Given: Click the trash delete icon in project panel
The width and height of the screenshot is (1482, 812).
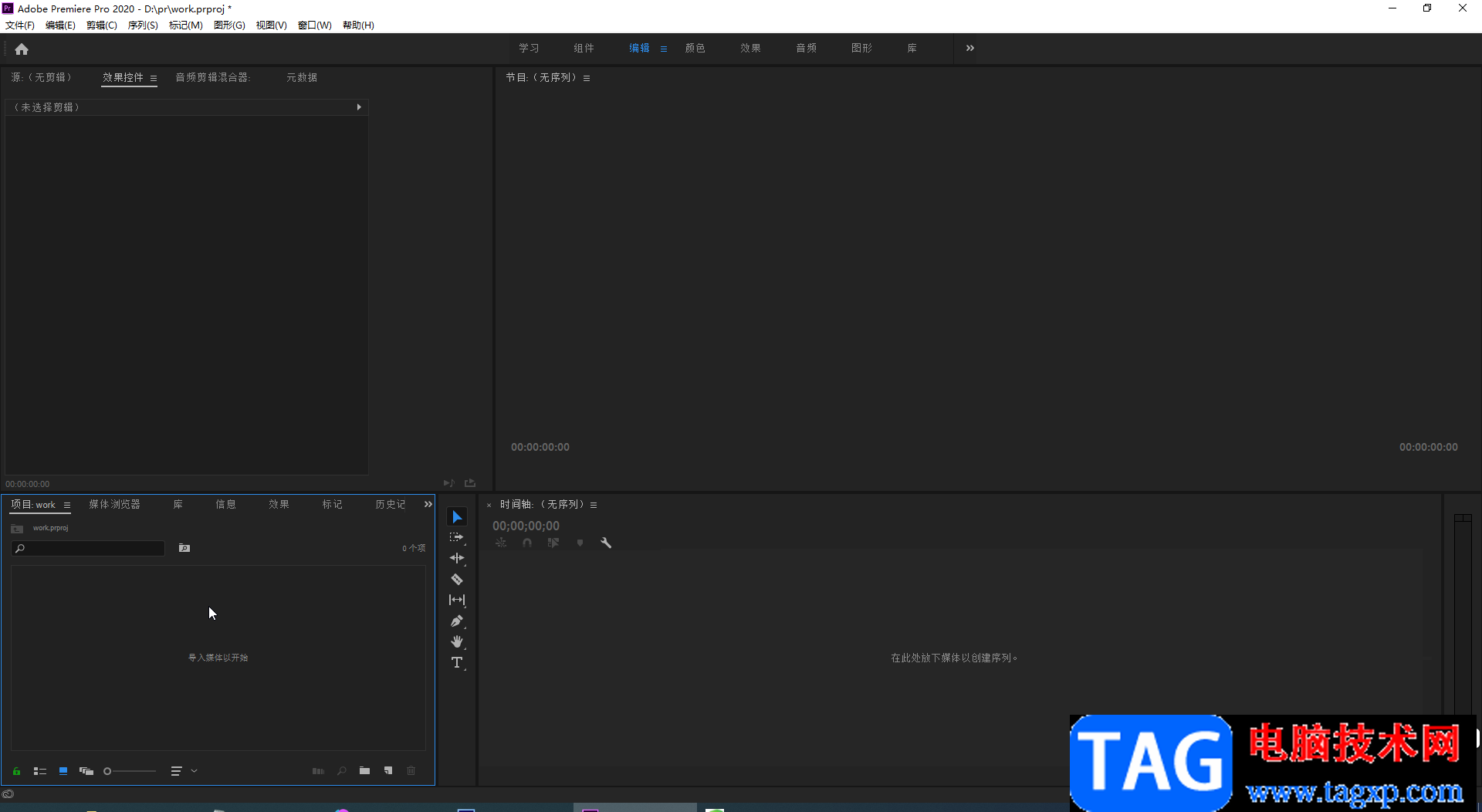Looking at the screenshot, I should point(411,770).
